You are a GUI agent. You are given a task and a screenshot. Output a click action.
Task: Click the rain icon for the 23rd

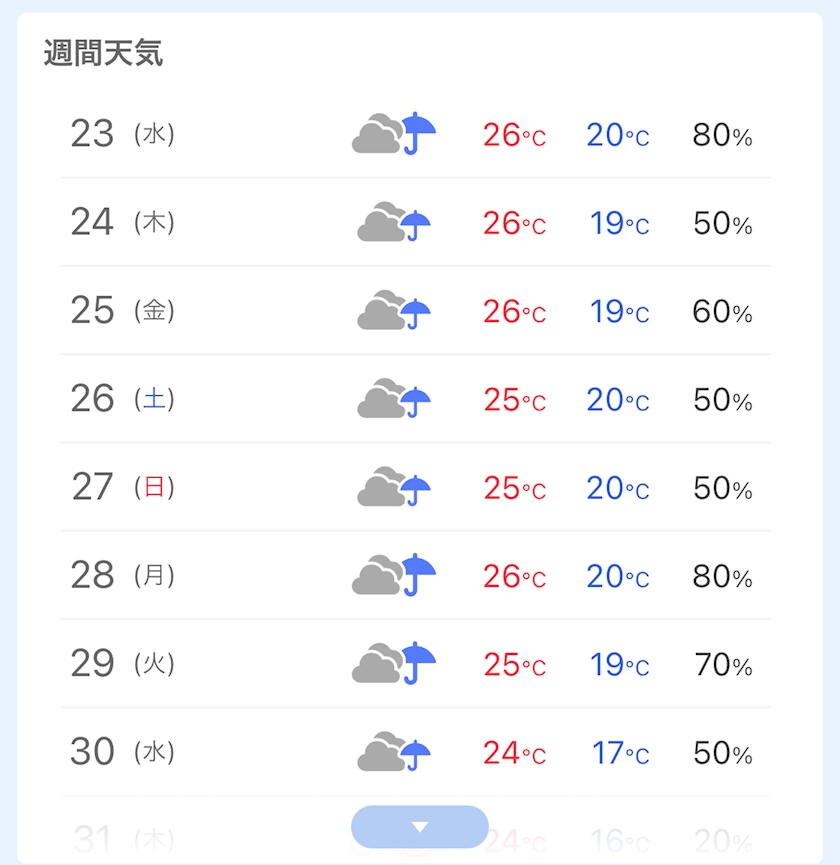394,134
